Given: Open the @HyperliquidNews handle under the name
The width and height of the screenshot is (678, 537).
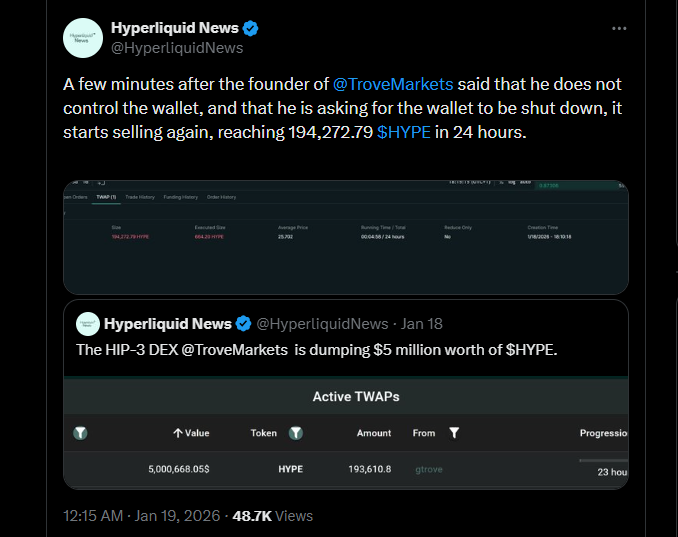Looking at the screenshot, I should (177, 48).
